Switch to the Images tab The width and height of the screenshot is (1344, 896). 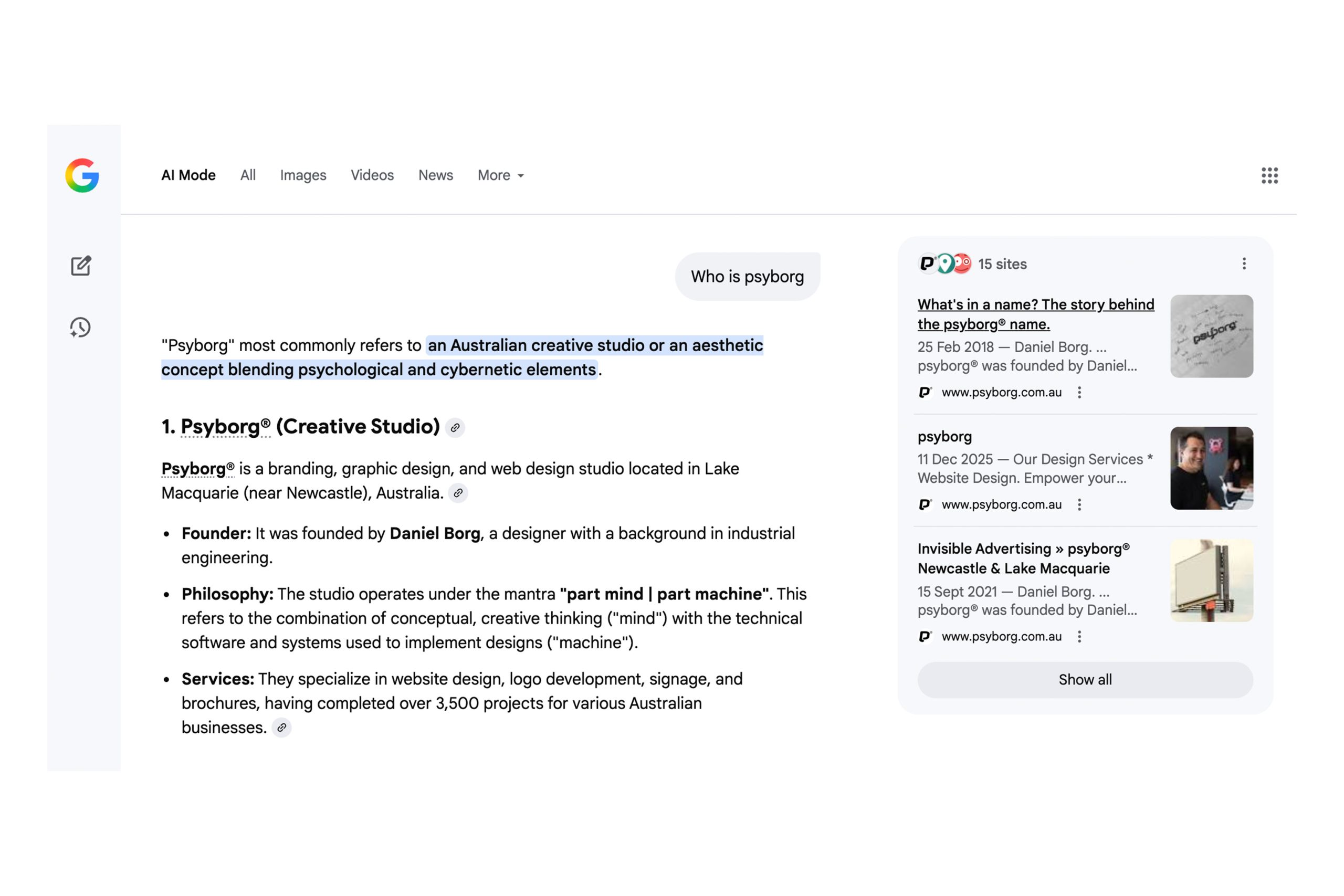coord(303,175)
